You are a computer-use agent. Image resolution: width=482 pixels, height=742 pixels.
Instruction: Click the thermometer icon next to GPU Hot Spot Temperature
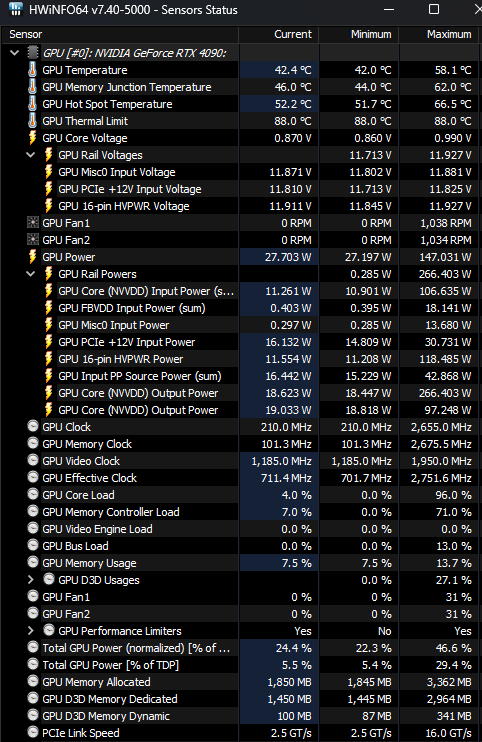[x=32, y=104]
